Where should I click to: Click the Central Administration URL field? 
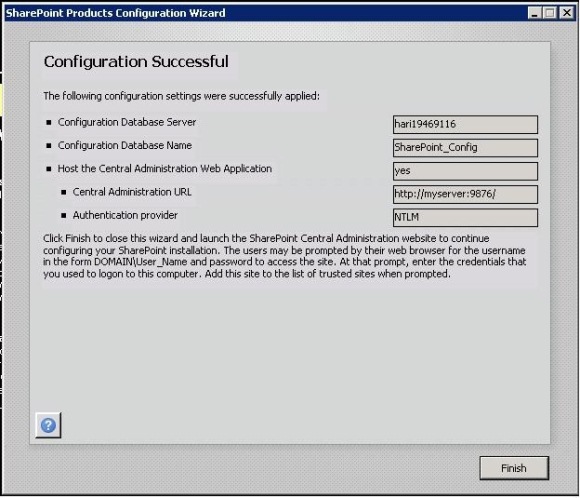coord(465,194)
